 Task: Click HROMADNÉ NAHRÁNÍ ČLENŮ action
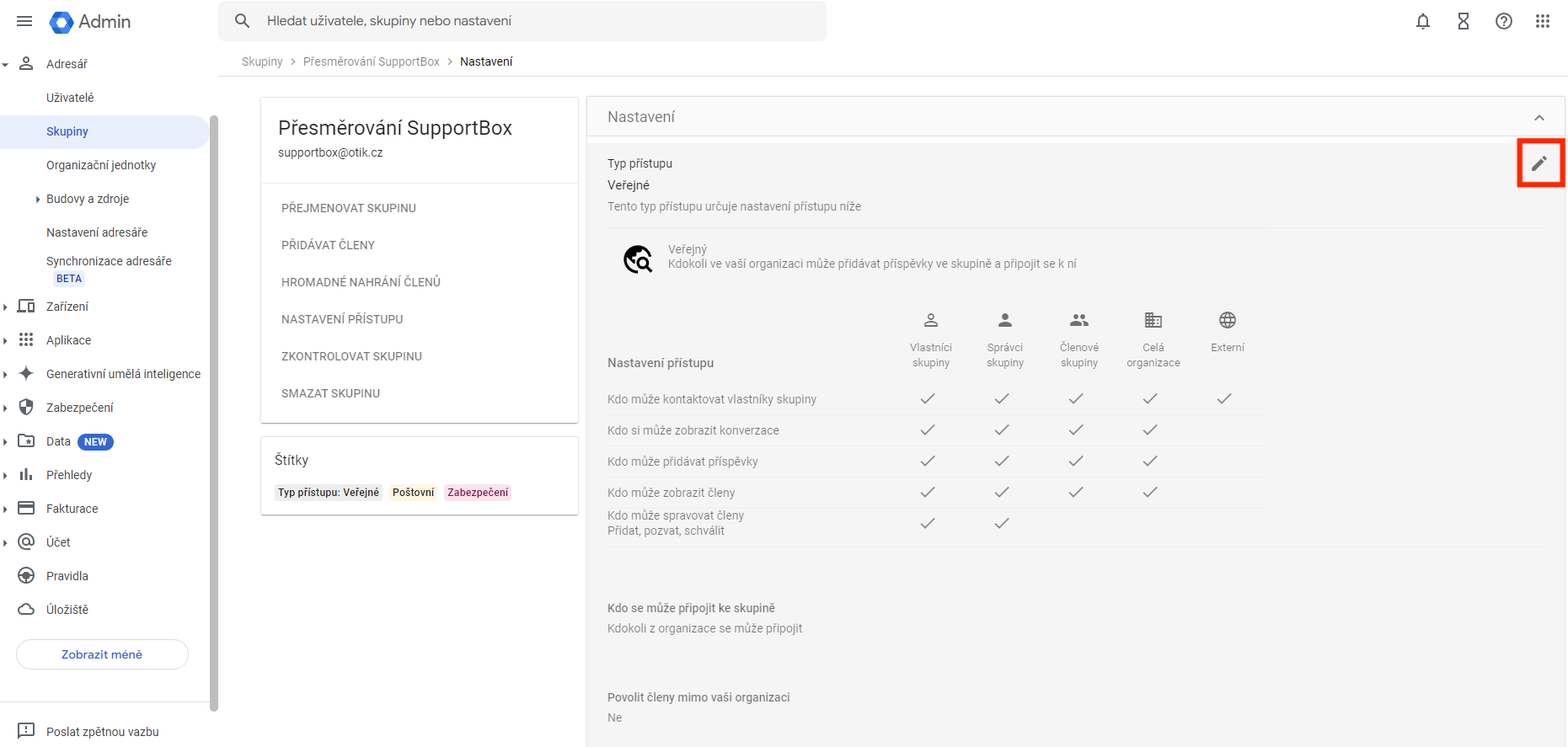click(x=361, y=282)
